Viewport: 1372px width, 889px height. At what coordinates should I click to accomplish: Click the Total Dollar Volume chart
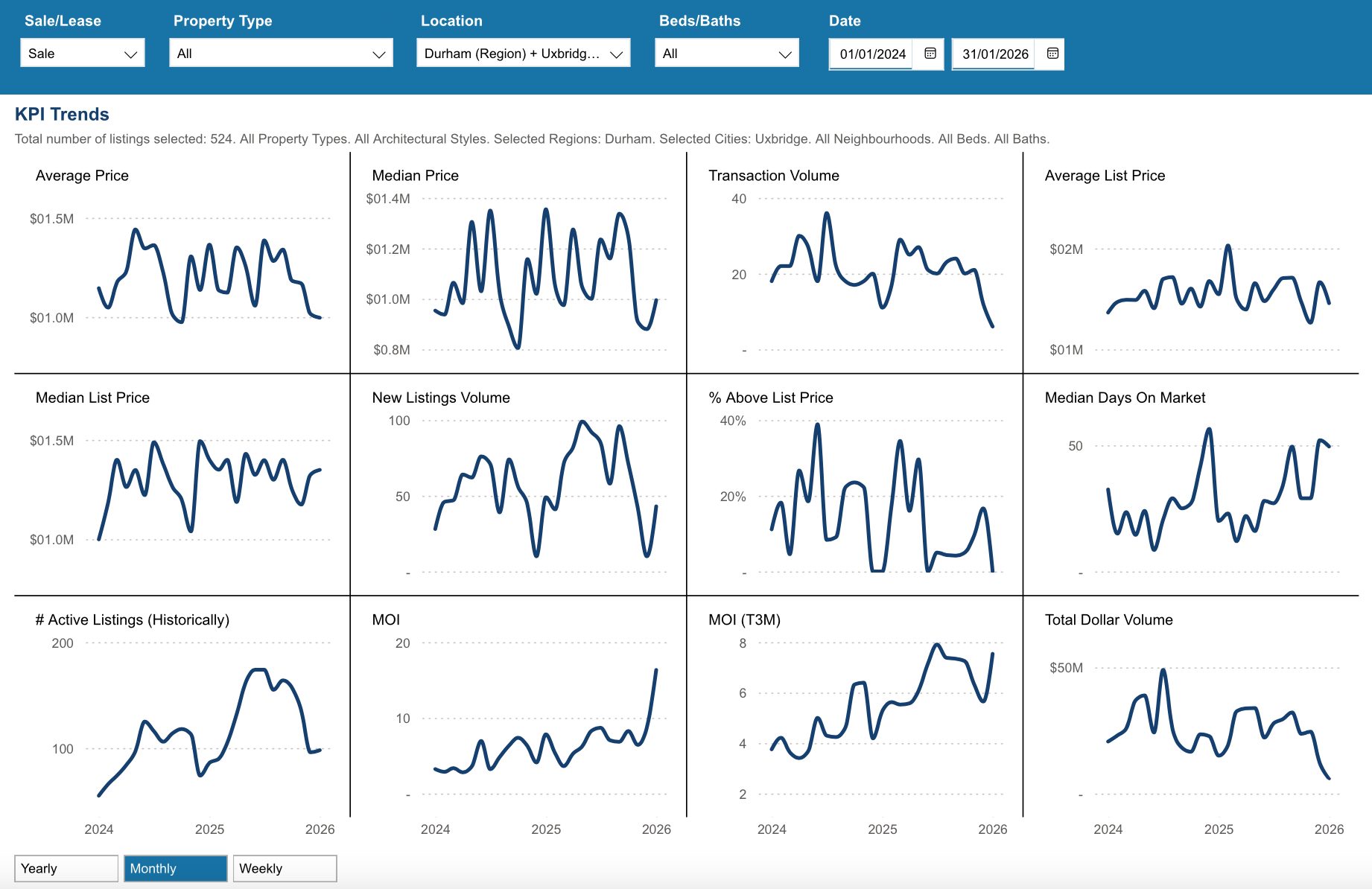[x=1190, y=715]
